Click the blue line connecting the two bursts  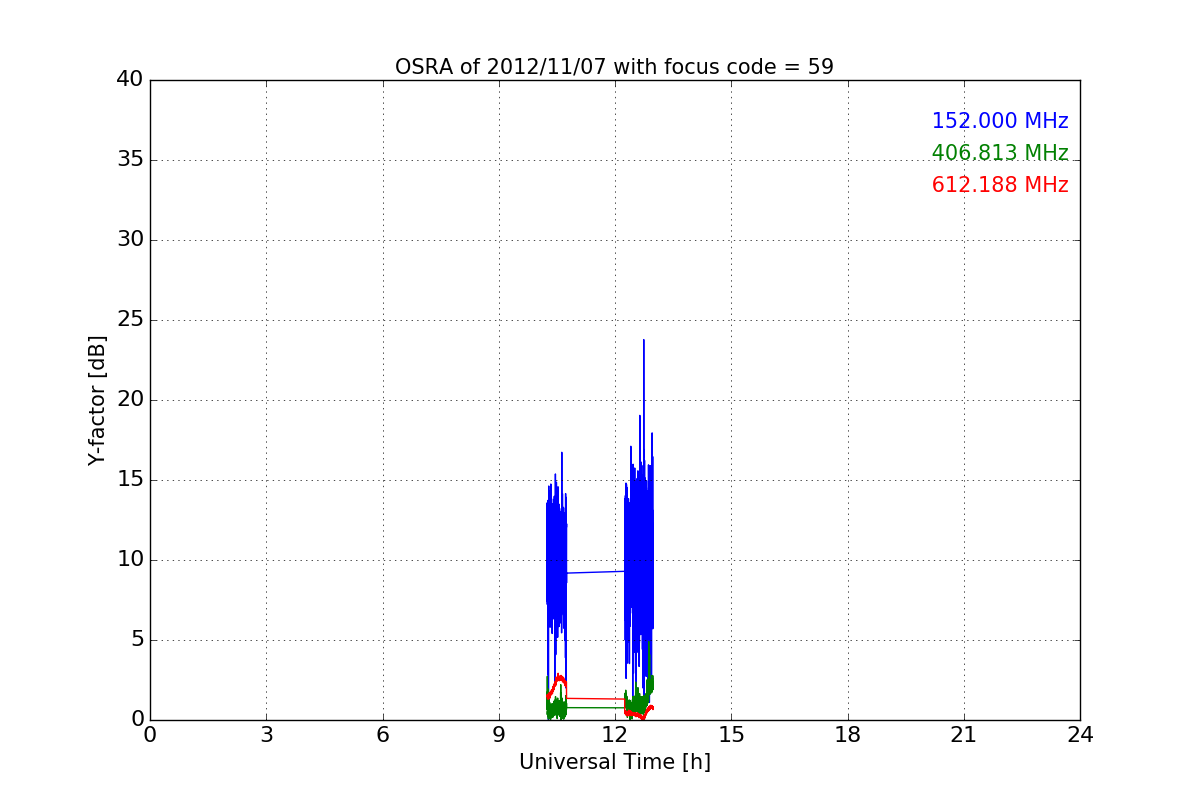pyautogui.click(x=596, y=572)
